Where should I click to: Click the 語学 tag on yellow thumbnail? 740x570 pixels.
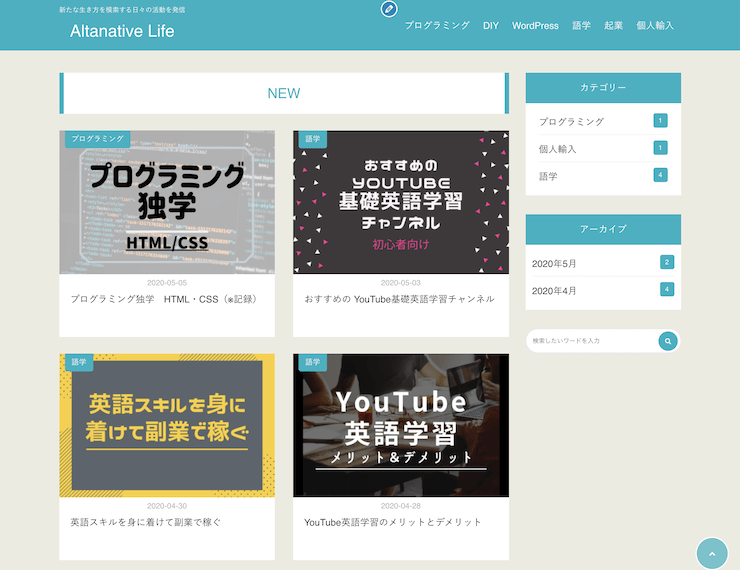[x=79, y=362]
